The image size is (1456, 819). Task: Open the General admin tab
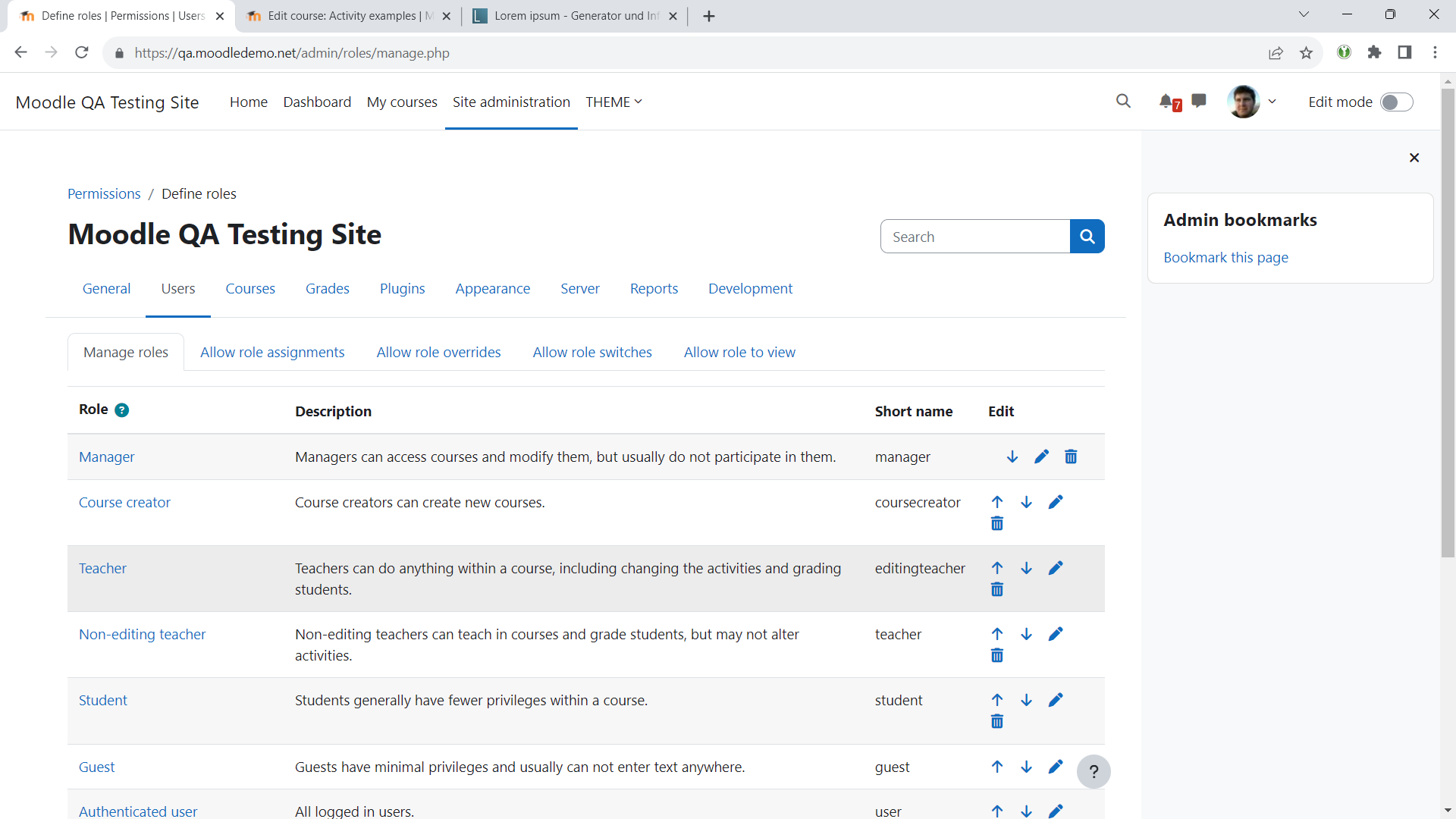[106, 288]
